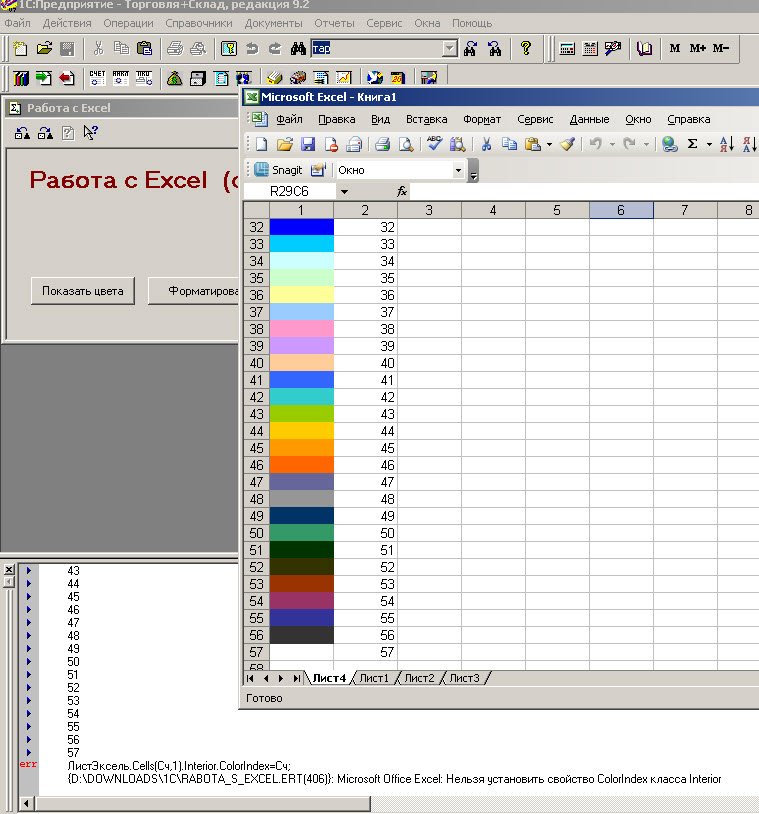
Task: Click the Open file icon in 1C toolbar
Action: coord(44,48)
